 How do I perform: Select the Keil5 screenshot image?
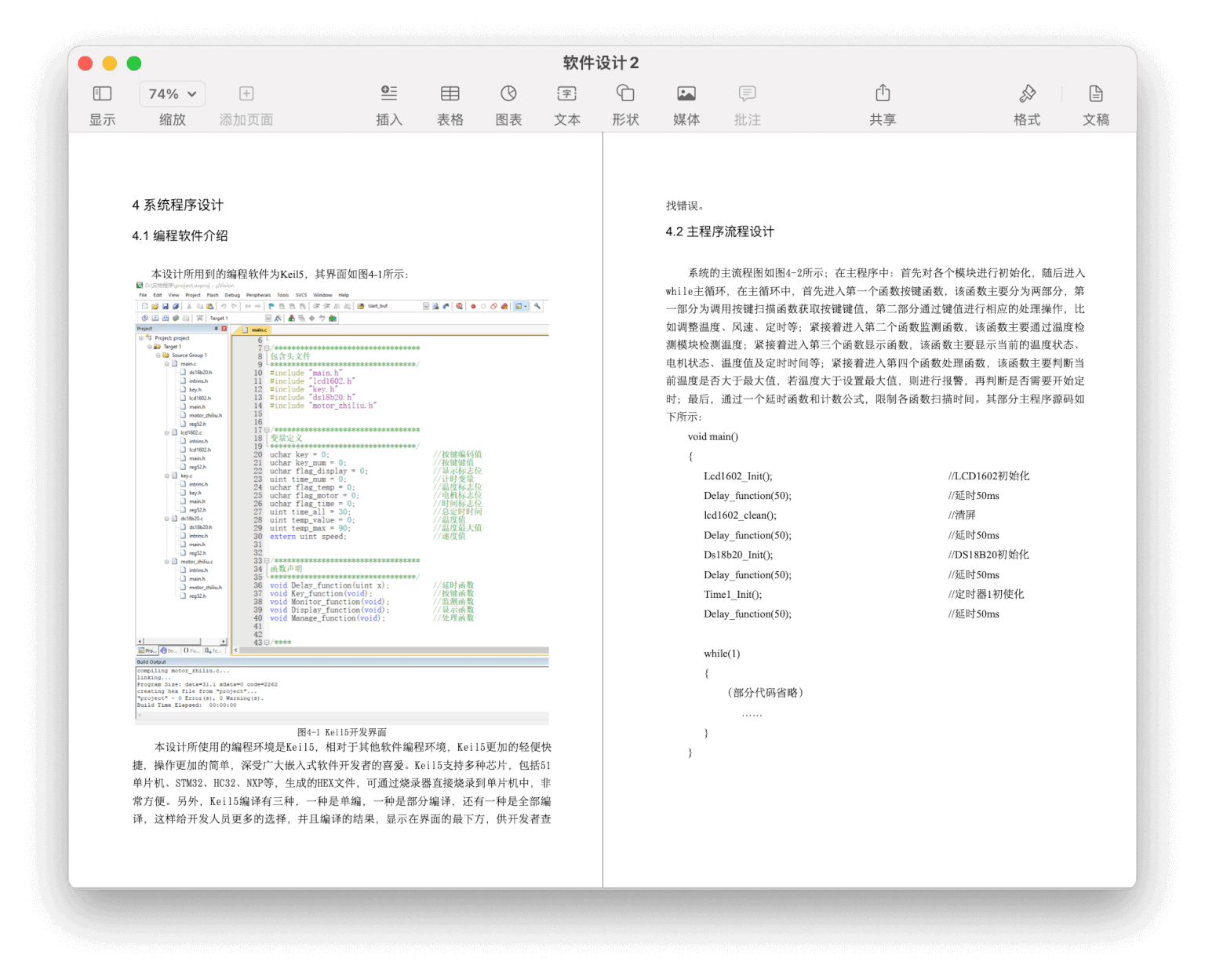(x=342, y=503)
